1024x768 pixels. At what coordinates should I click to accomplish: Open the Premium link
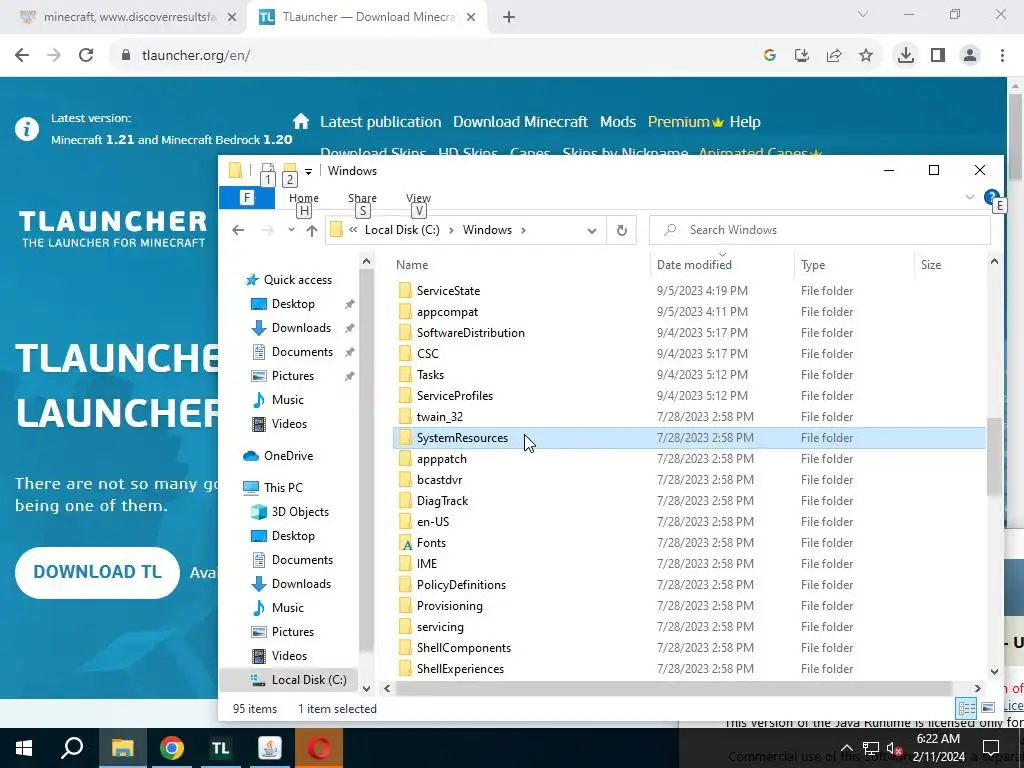point(685,121)
